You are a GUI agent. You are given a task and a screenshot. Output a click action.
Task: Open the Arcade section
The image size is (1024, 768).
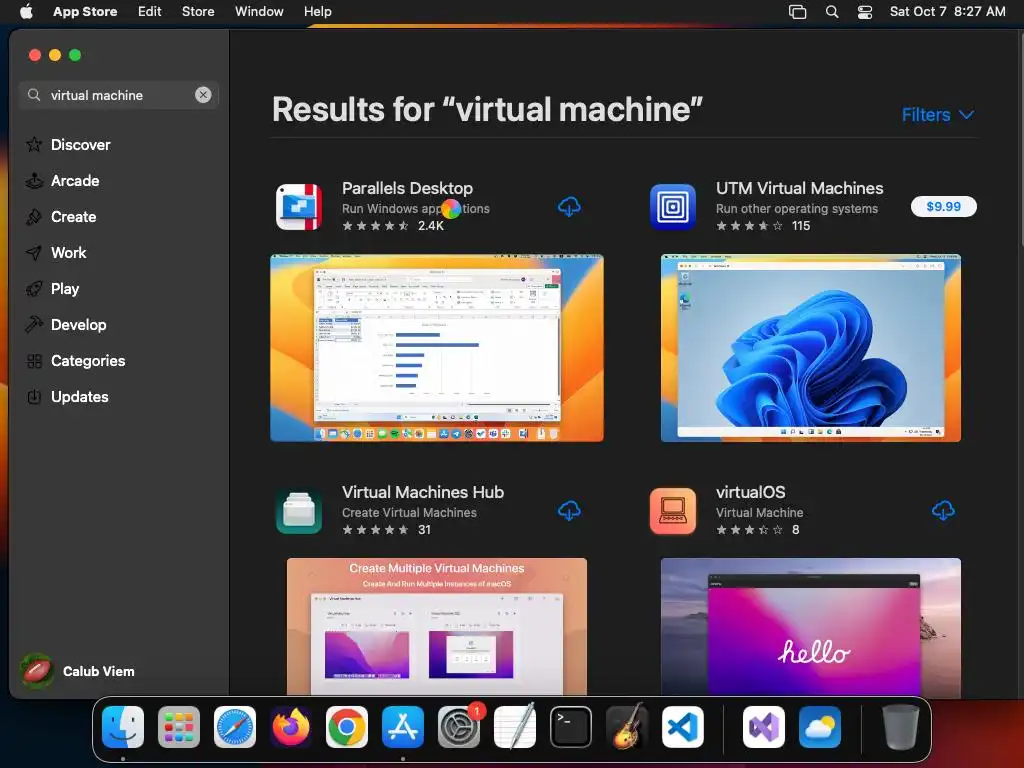[x=63, y=181]
